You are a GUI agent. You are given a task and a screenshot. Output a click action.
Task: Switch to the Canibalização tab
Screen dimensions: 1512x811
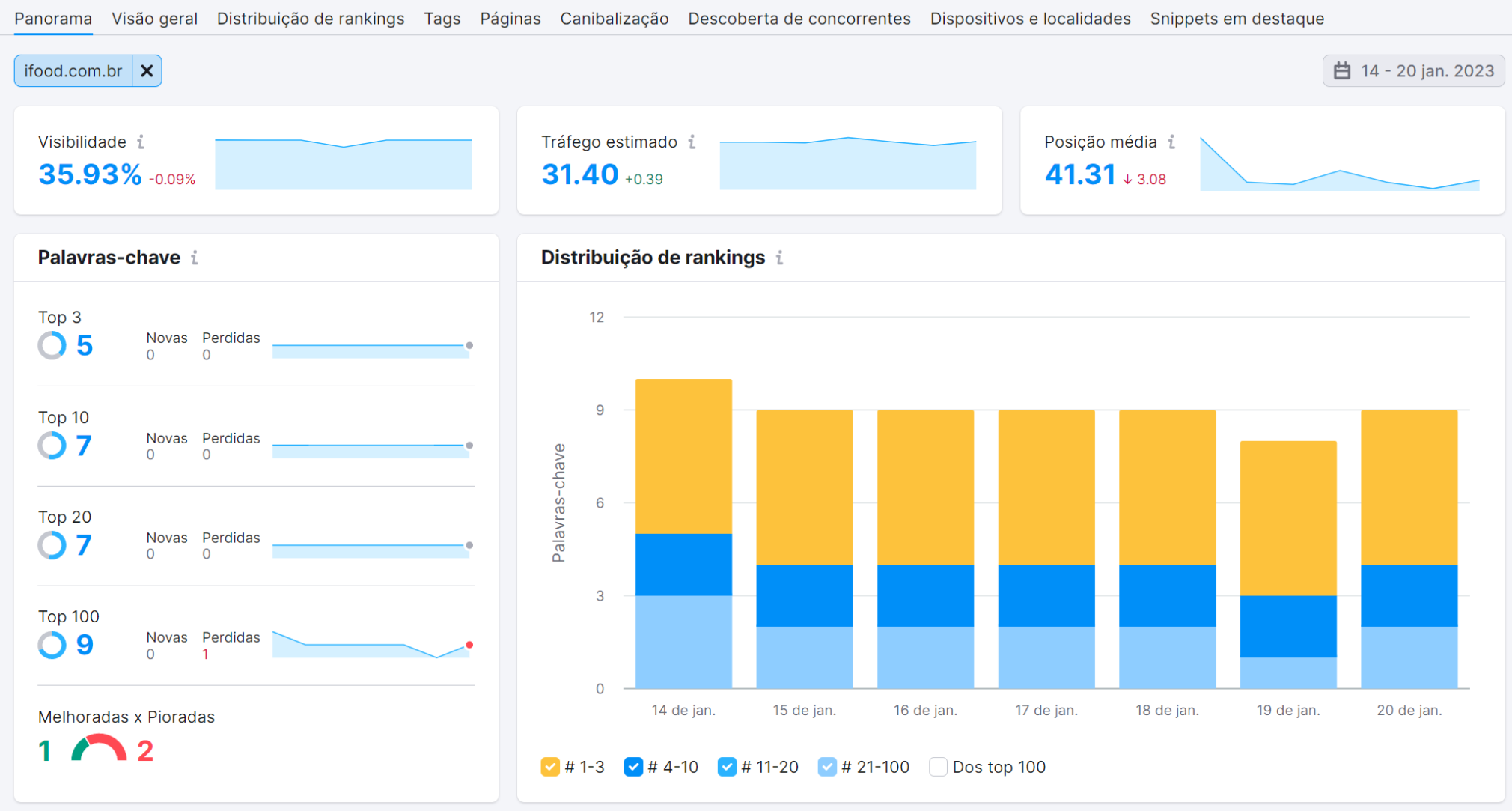pos(615,19)
